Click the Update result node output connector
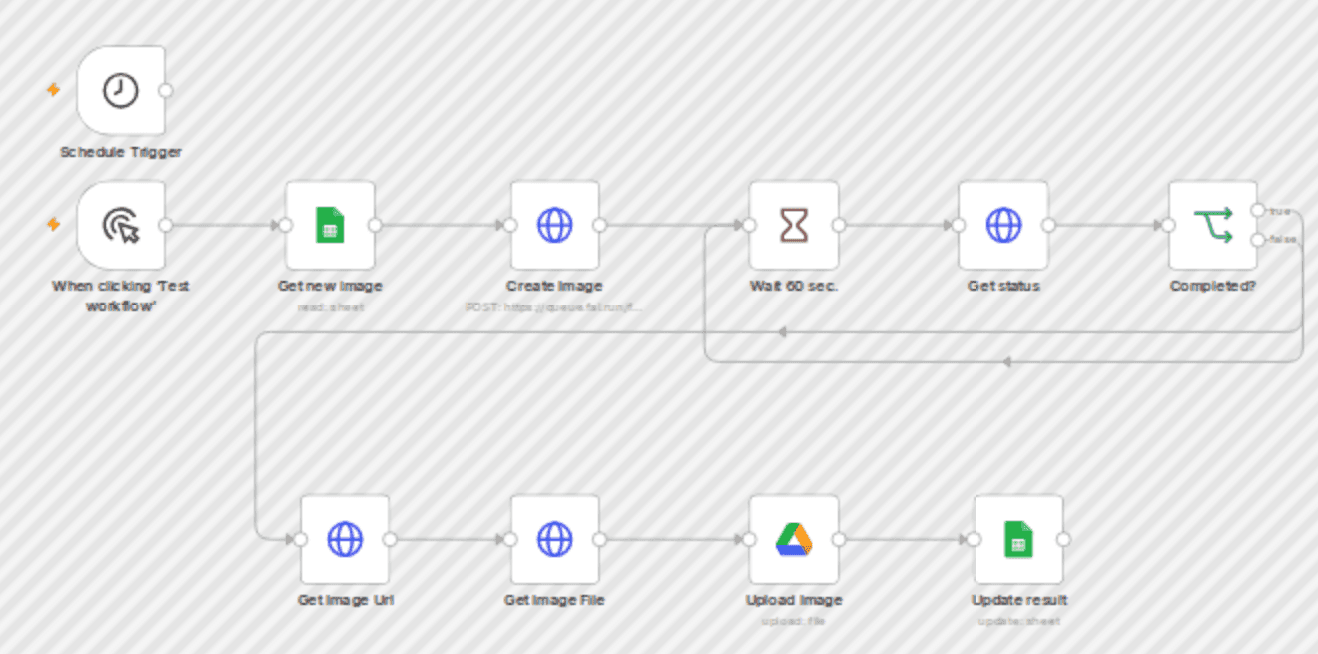Viewport: 1318px width, 654px height. (1064, 539)
